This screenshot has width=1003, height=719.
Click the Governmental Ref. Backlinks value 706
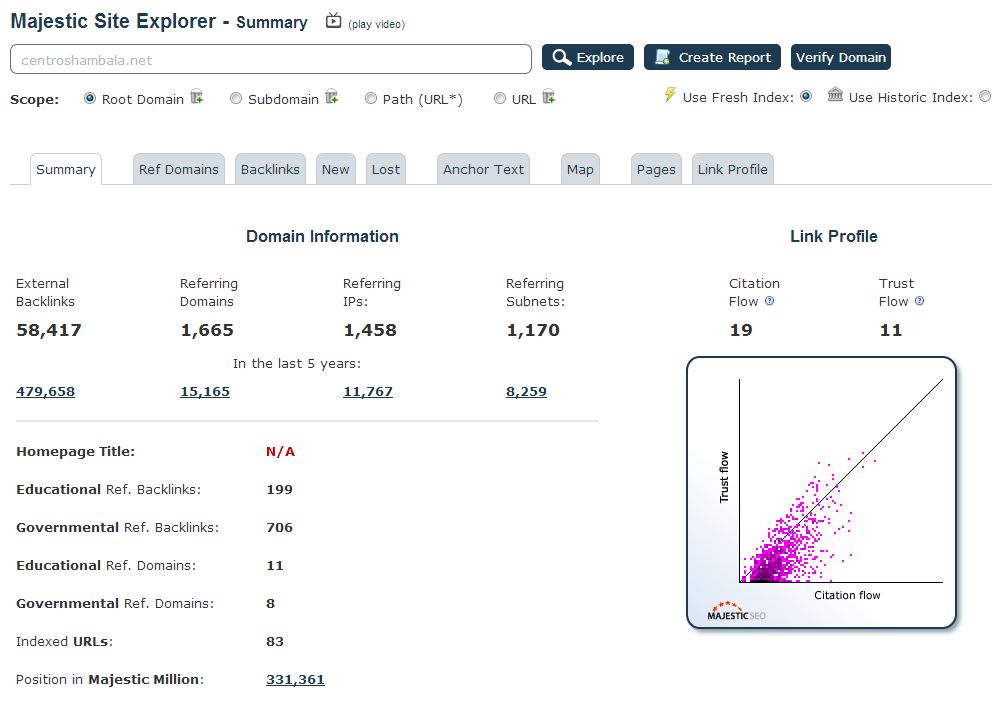click(280, 527)
